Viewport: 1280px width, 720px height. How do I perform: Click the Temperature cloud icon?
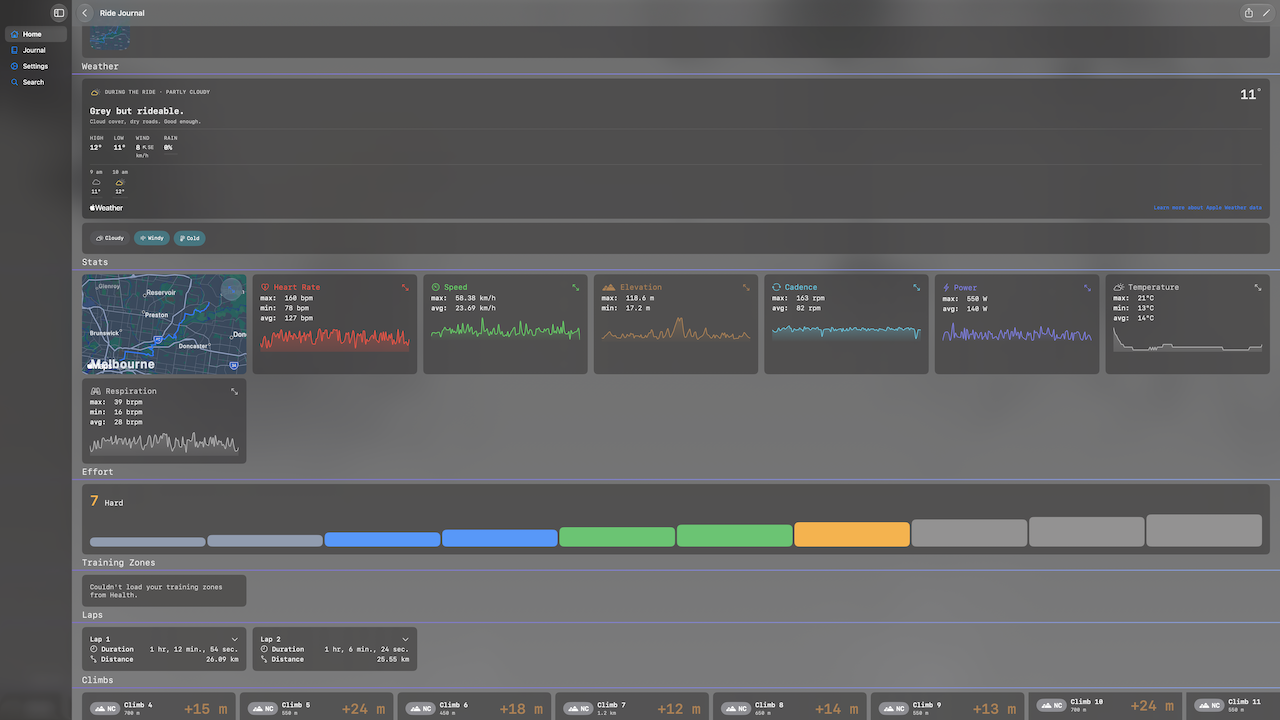pyautogui.click(x=1119, y=287)
